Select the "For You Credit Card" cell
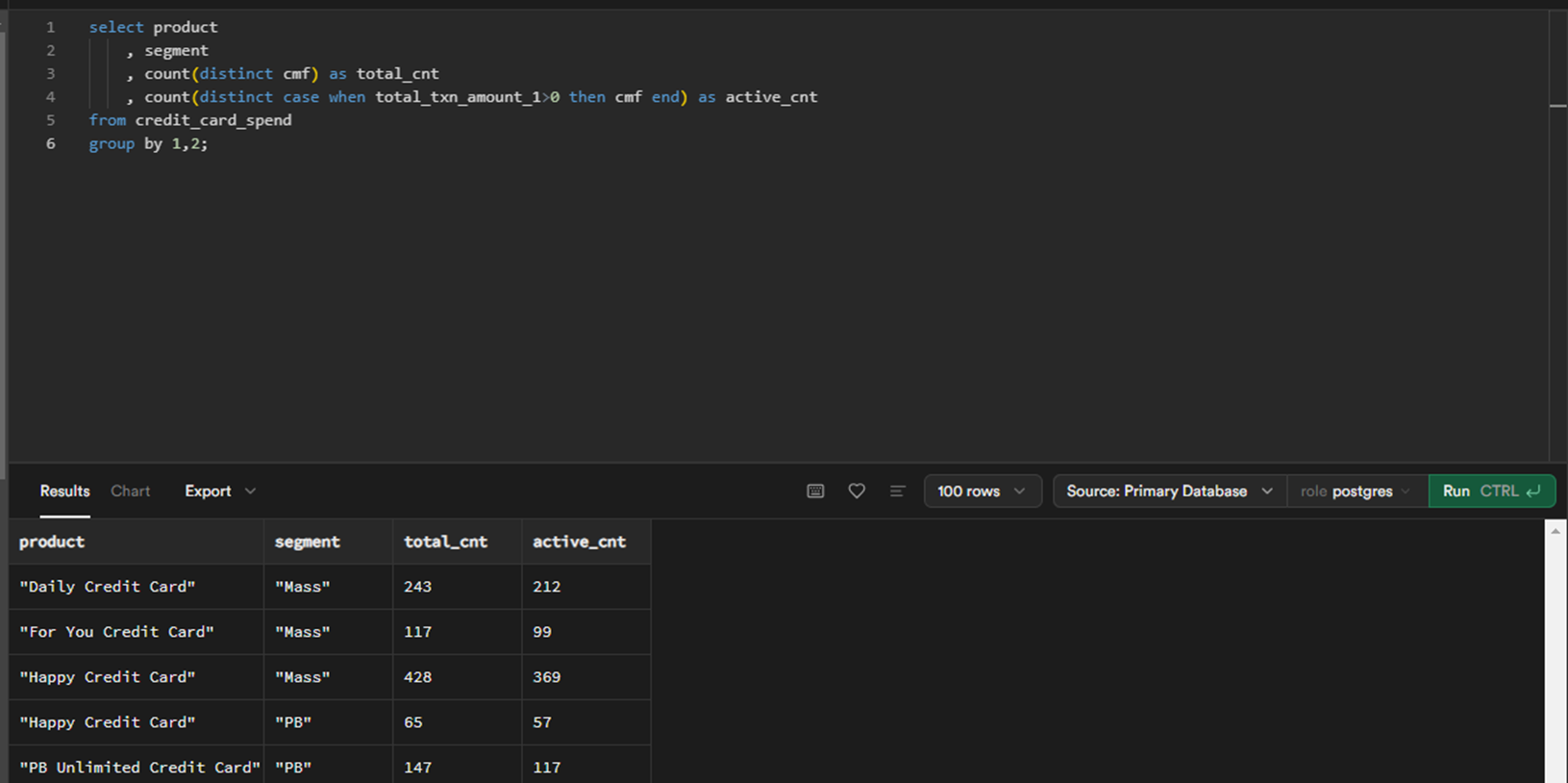Image resolution: width=1568 pixels, height=783 pixels. coord(136,632)
